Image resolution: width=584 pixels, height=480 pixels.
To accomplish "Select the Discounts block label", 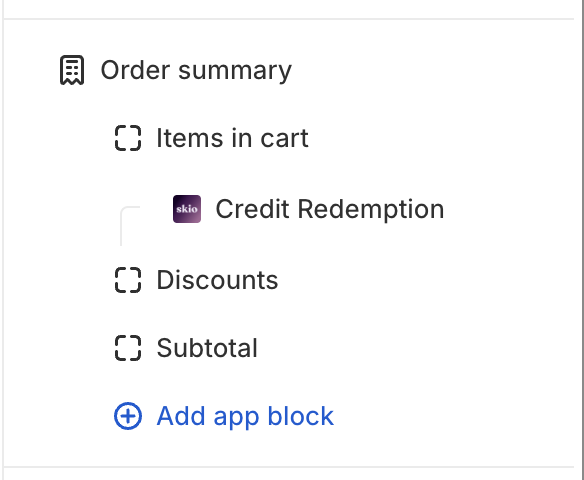I will (217, 280).
